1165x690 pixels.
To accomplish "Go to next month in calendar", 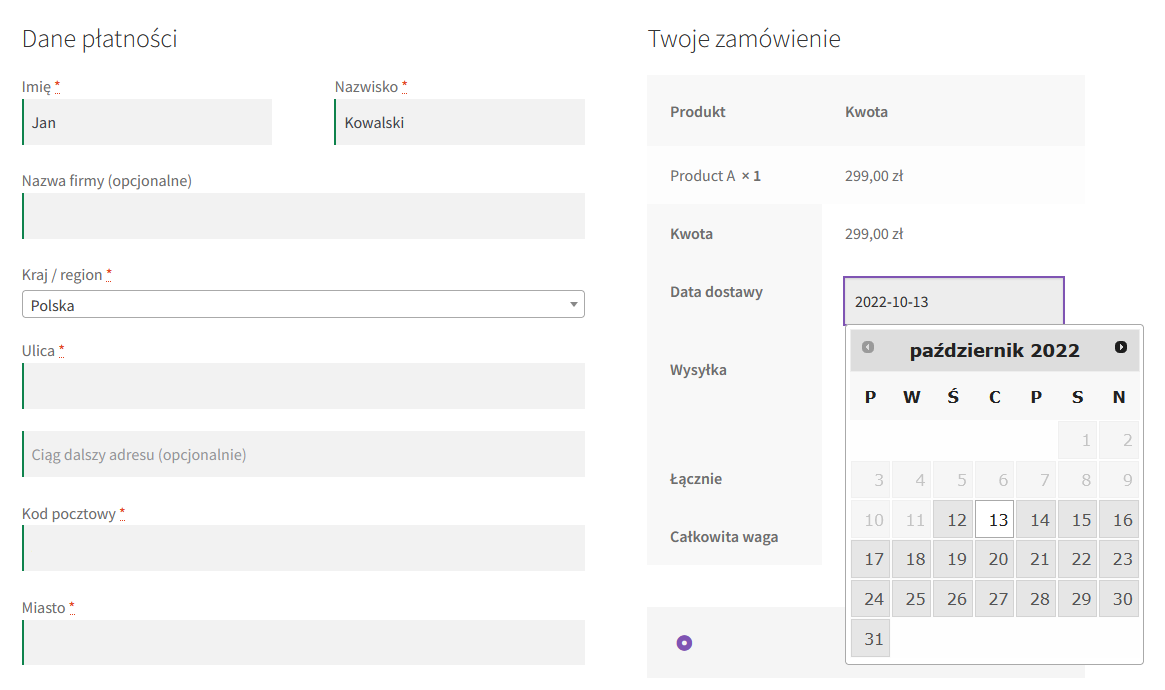I will [x=1120, y=347].
